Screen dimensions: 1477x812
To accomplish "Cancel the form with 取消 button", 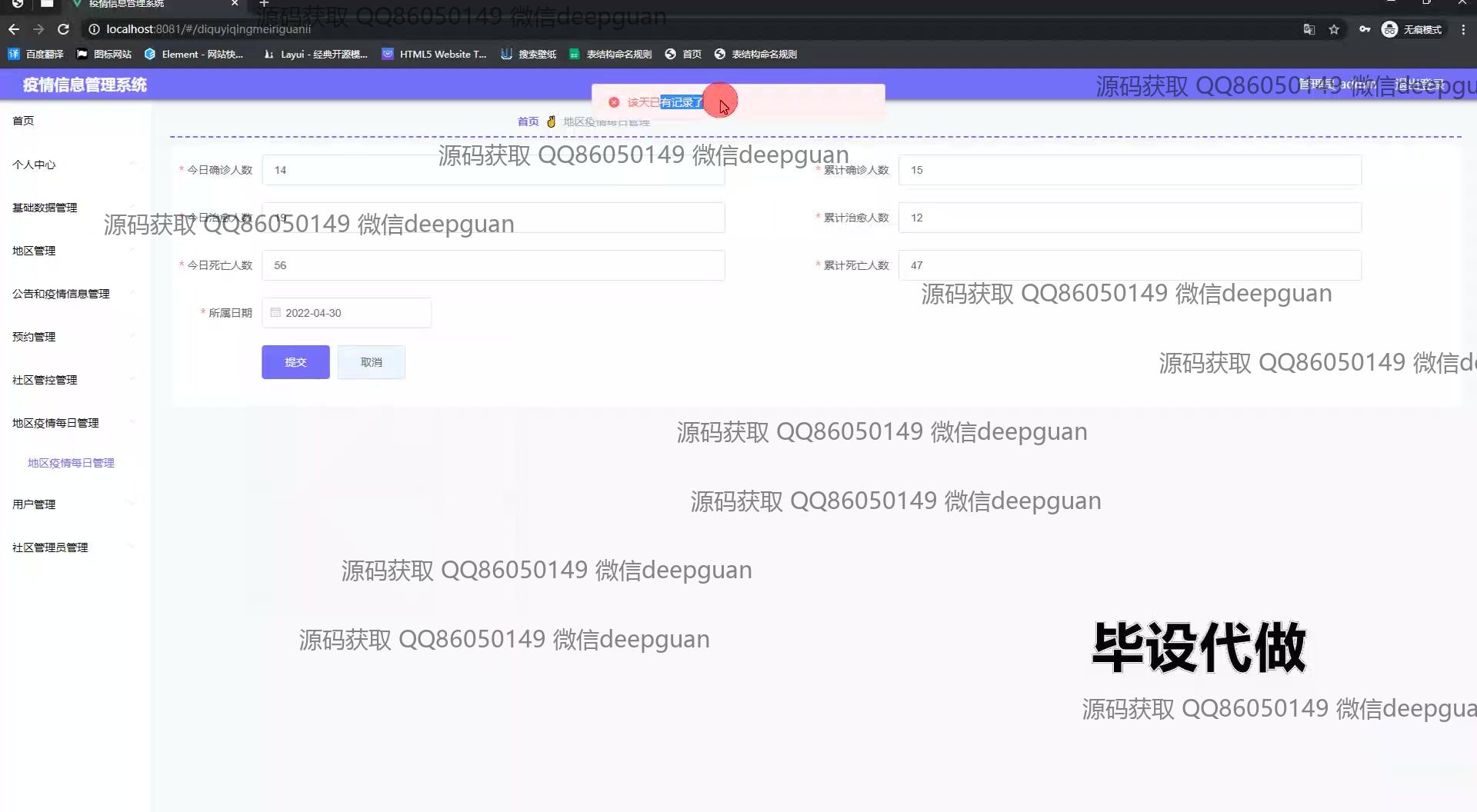I will pos(371,362).
